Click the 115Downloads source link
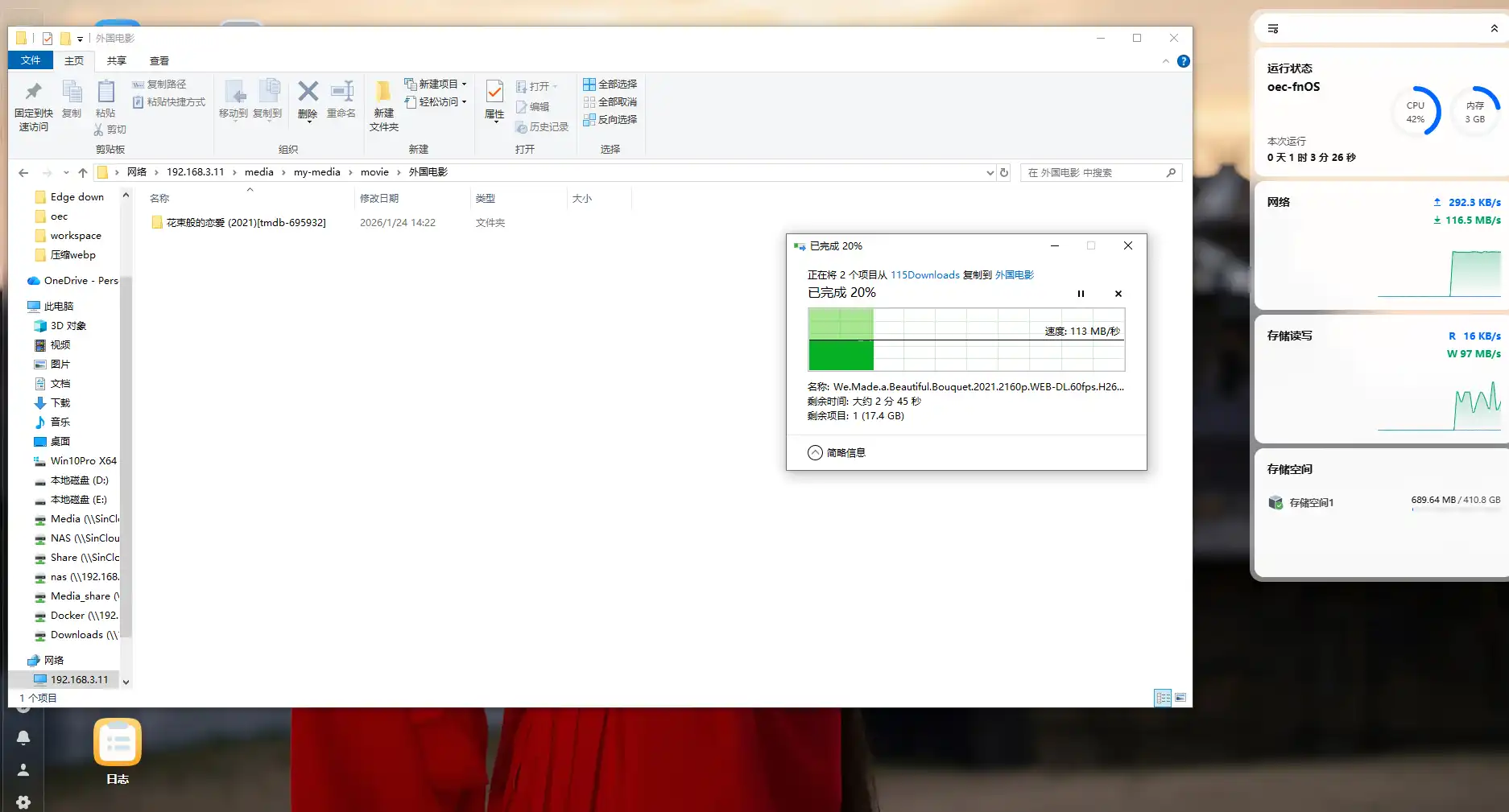The image size is (1509, 812). point(924,274)
